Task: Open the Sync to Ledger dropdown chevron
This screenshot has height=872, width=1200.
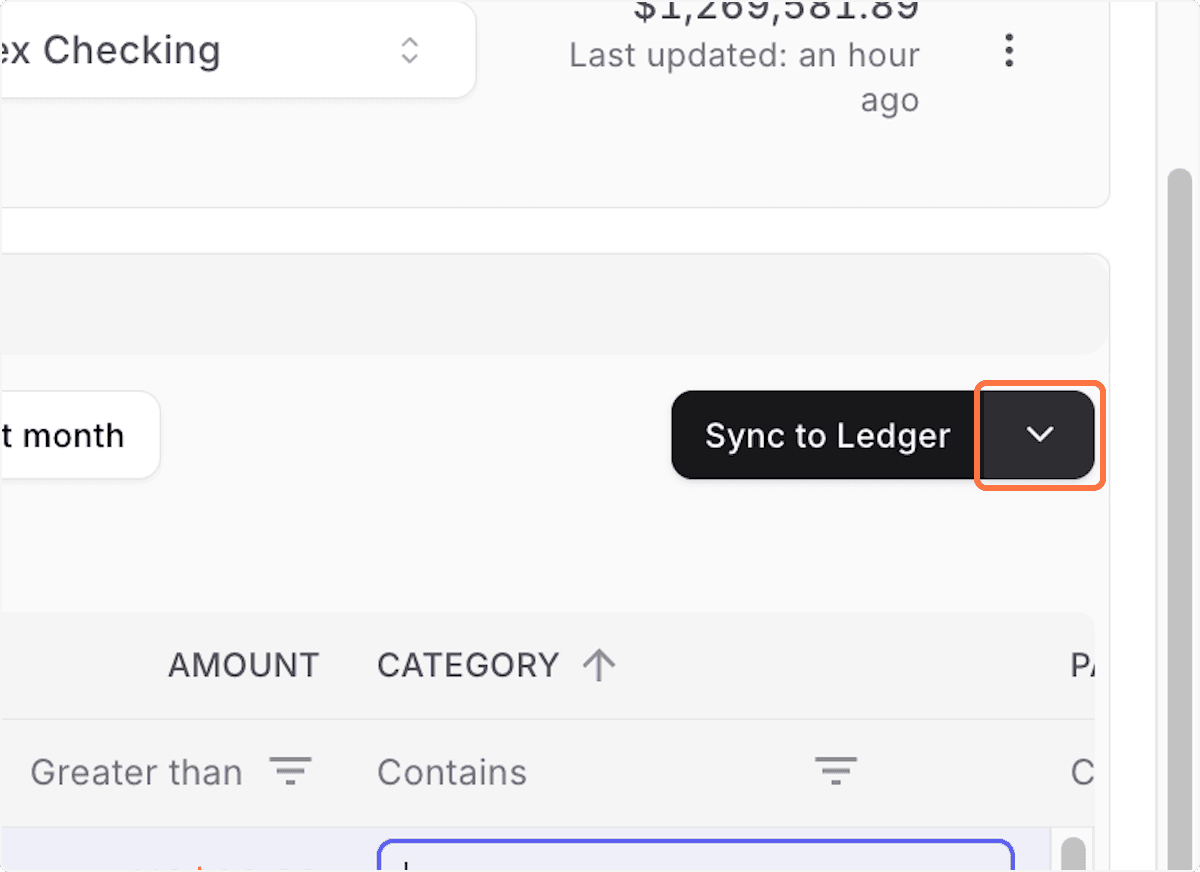Action: pyautogui.click(x=1039, y=435)
